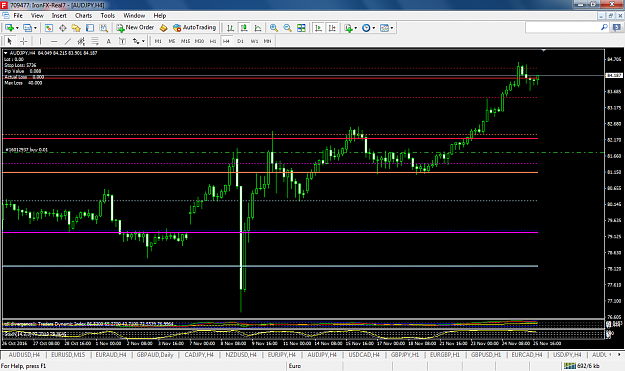This screenshot has height=371, width=625.
Task: Switch to the GBPJPY,H1 chart tab
Action: [405, 355]
